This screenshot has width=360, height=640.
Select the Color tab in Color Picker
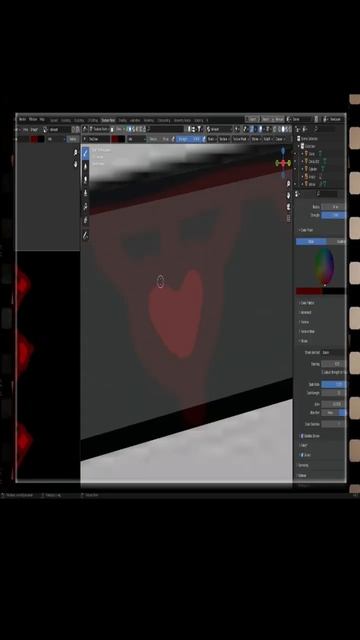click(x=311, y=242)
